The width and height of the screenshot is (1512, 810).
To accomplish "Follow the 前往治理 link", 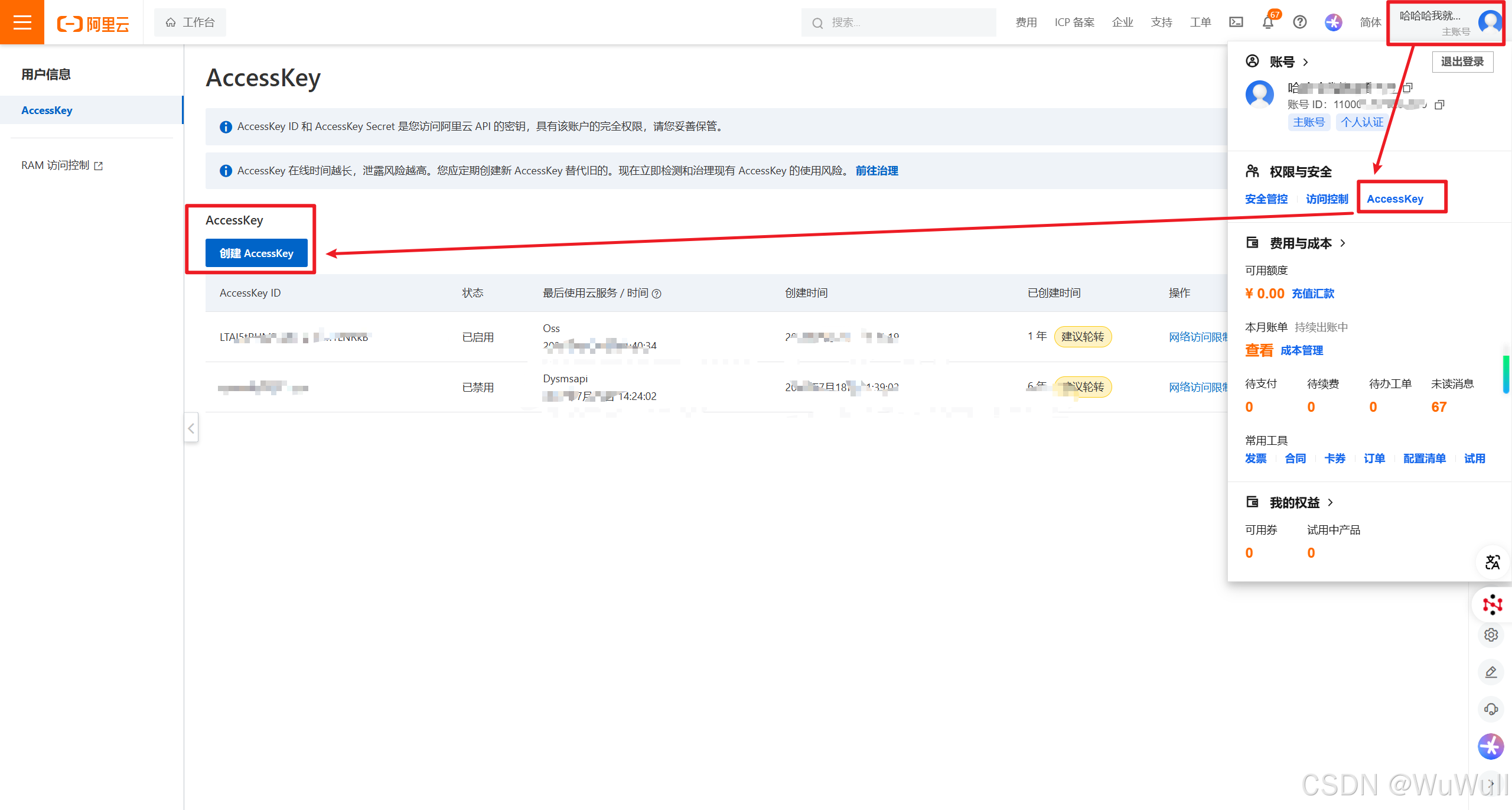I will [876, 171].
